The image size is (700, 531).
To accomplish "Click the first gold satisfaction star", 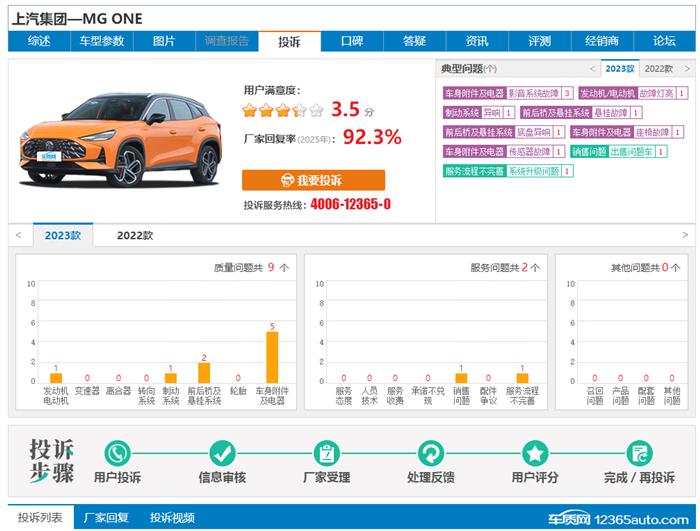I will [x=250, y=110].
